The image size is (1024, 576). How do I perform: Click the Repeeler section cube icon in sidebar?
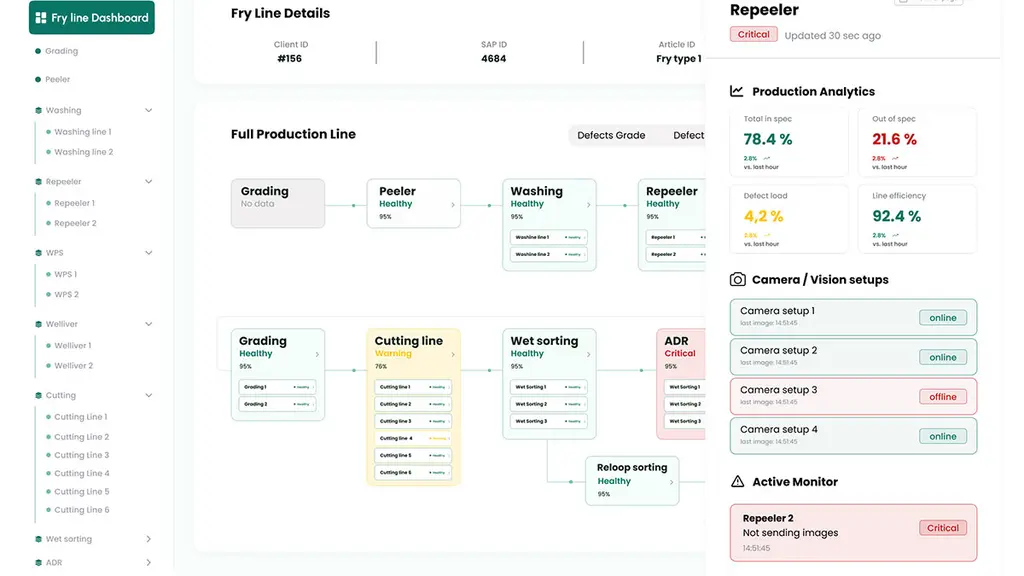38,182
